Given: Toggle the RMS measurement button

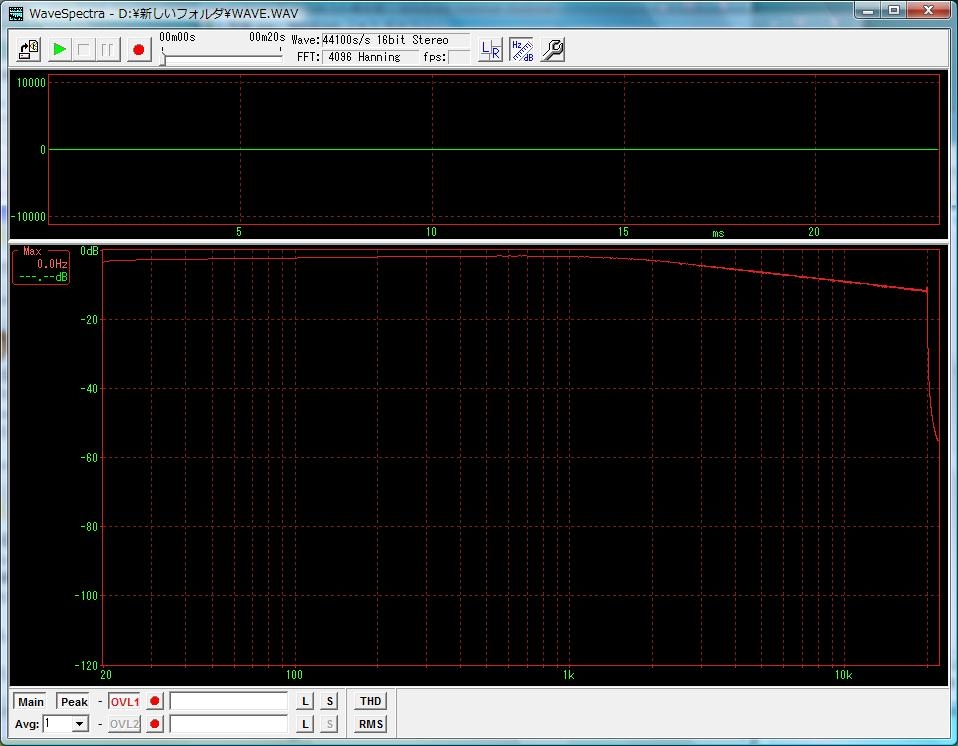Looking at the screenshot, I should coord(370,724).
